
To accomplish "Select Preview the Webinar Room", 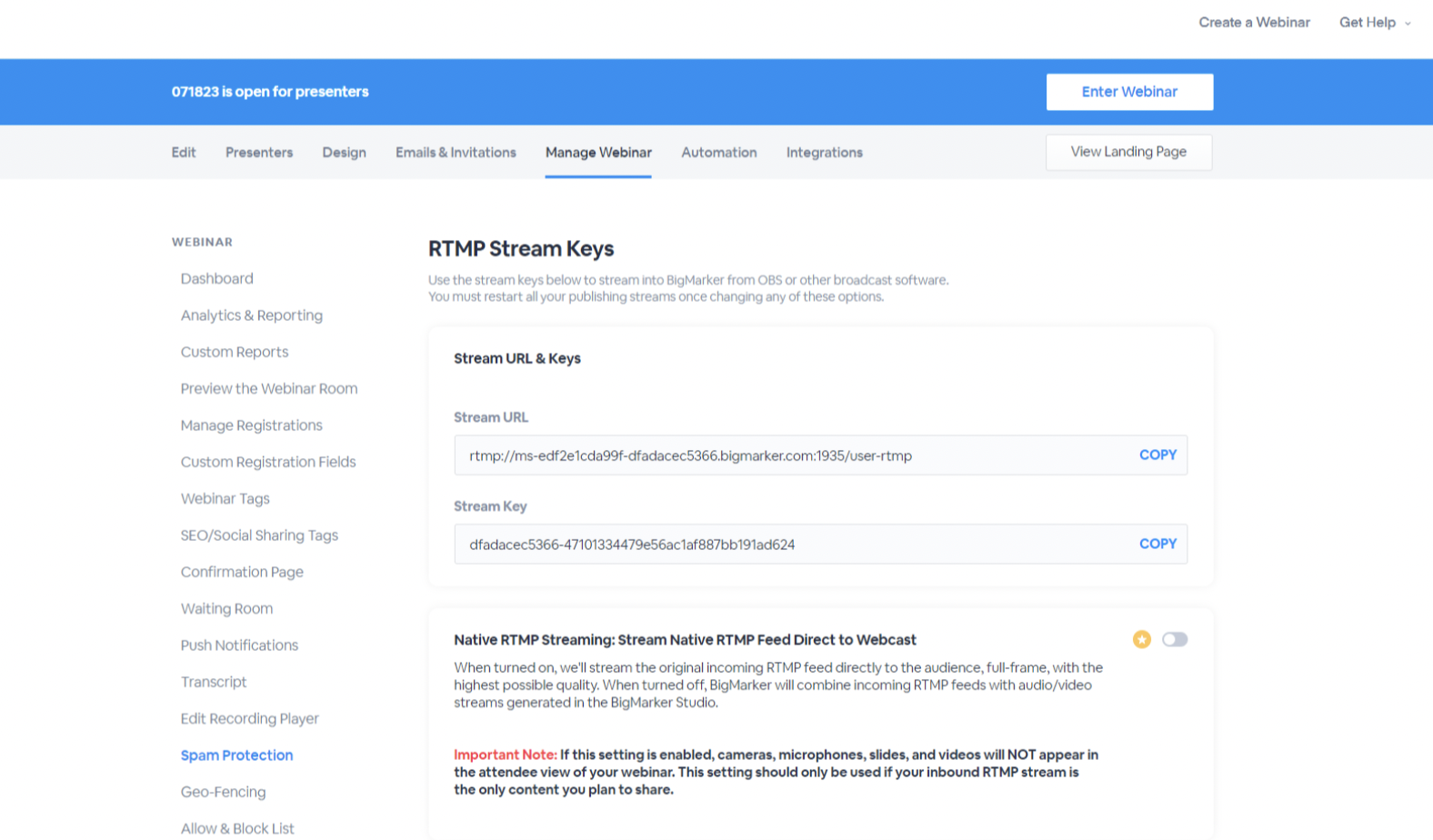I will (268, 388).
